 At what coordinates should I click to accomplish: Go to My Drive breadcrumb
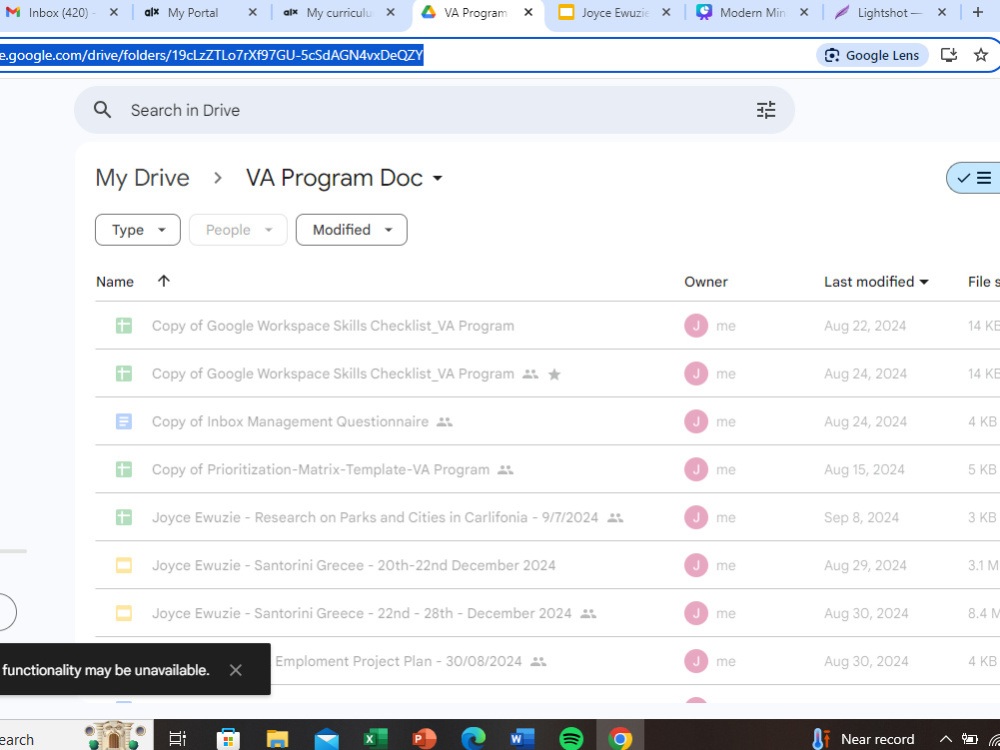[142, 178]
